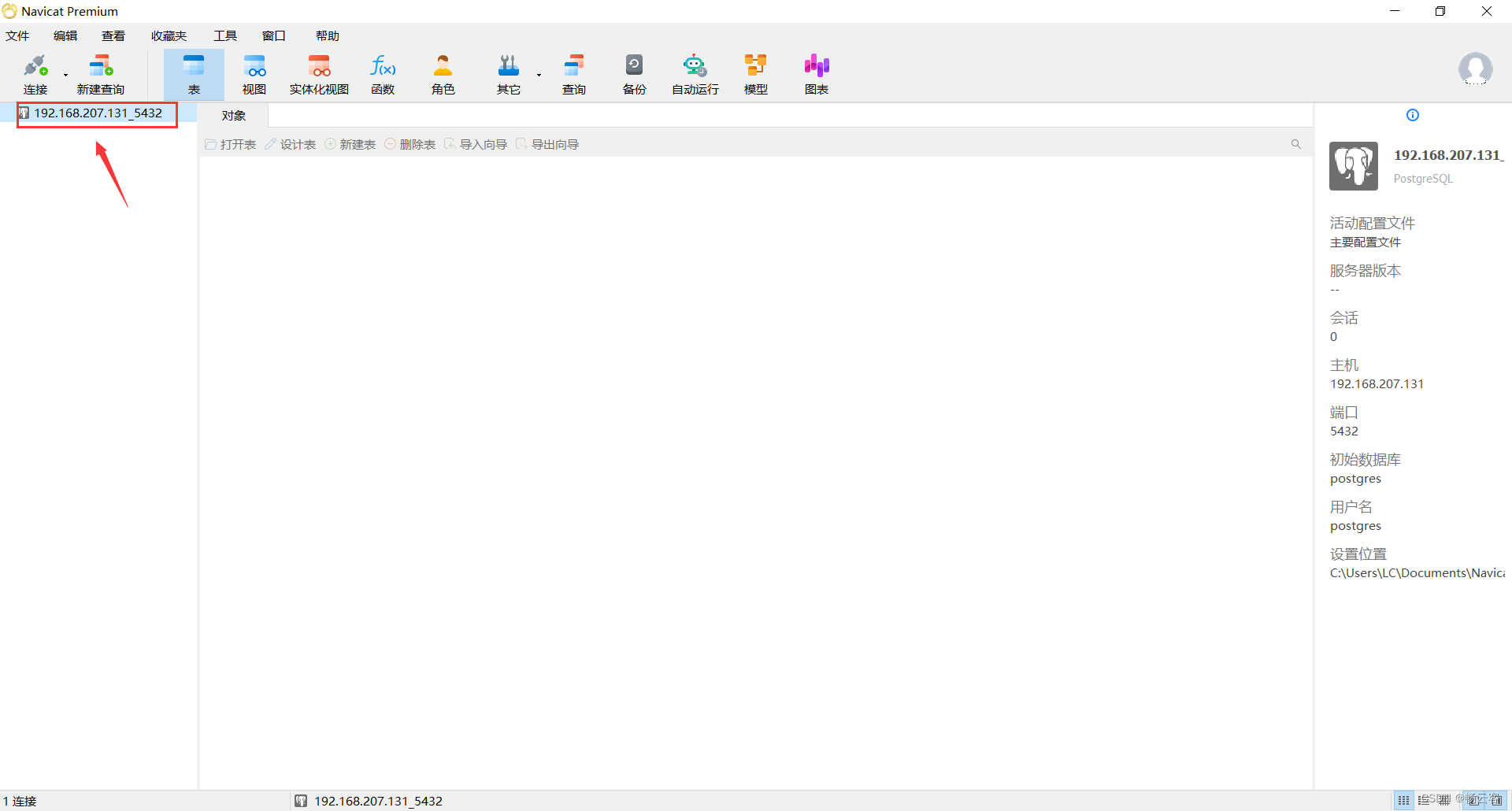1512x811 pixels.
Task: Switch to list view in status bar
Action: click(1424, 800)
